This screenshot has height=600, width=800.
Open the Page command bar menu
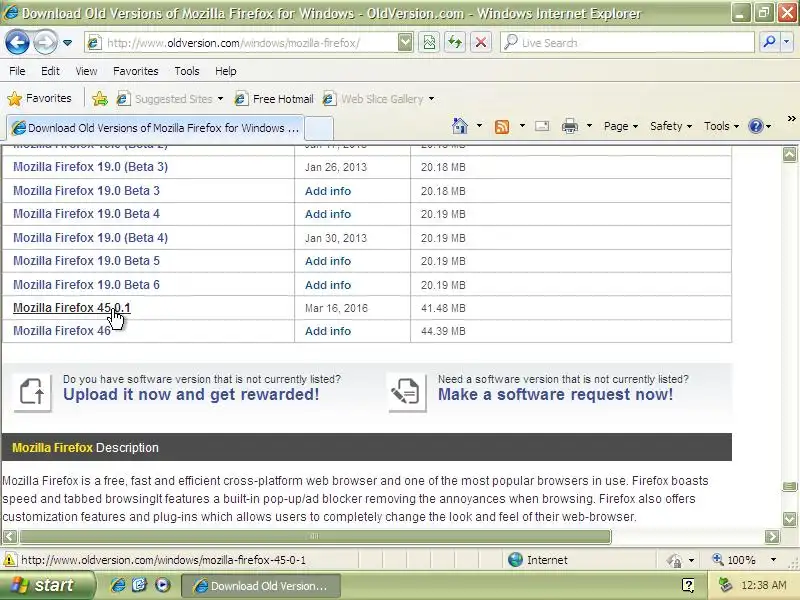pos(620,126)
